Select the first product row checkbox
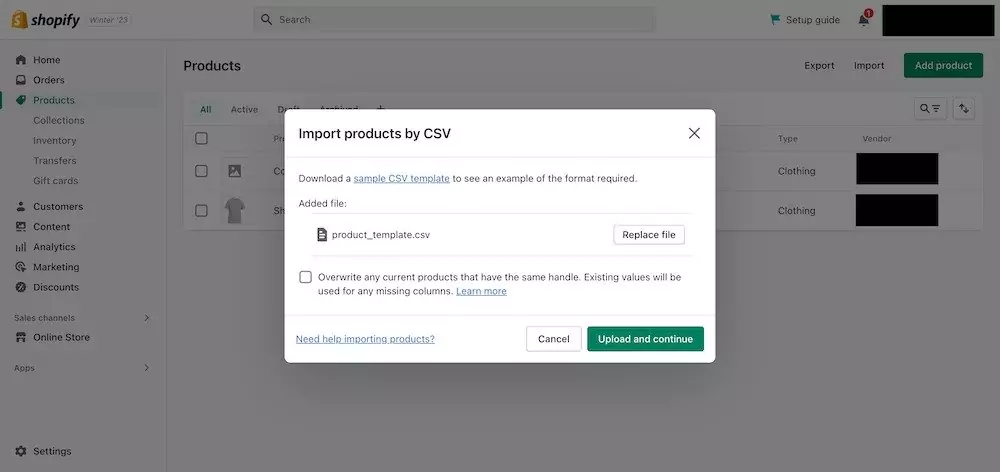 [x=201, y=171]
